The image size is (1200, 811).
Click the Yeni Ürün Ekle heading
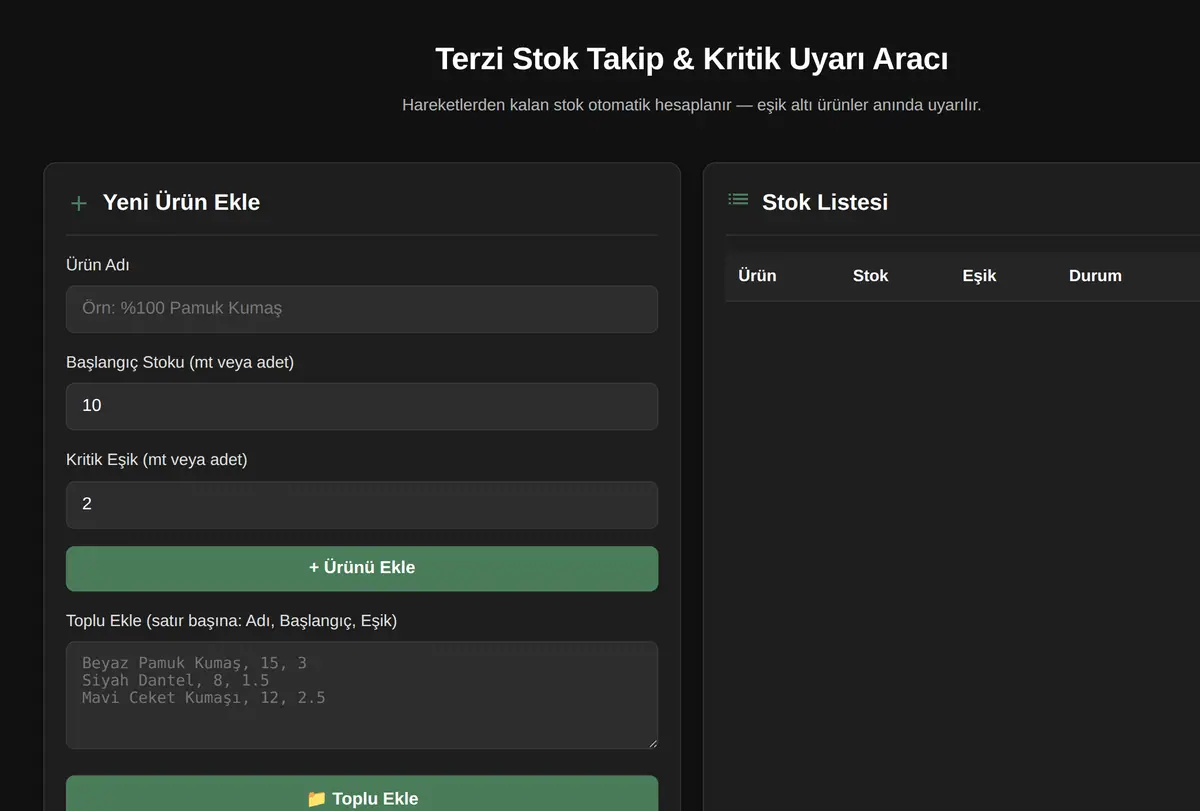pyautogui.click(x=181, y=202)
